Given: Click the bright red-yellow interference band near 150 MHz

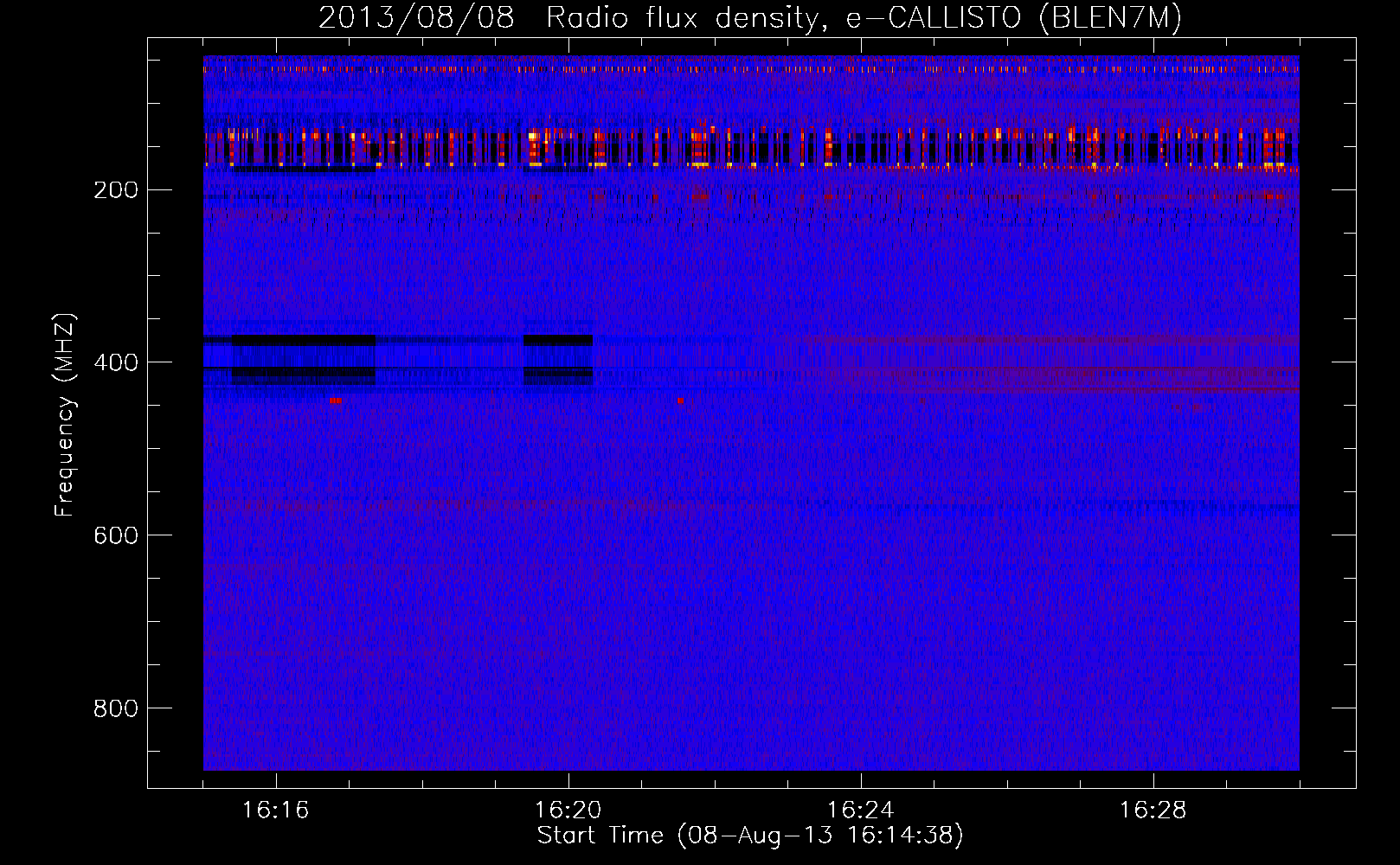Looking at the screenshot, I should pyautogui.click(x=751, y=147).
